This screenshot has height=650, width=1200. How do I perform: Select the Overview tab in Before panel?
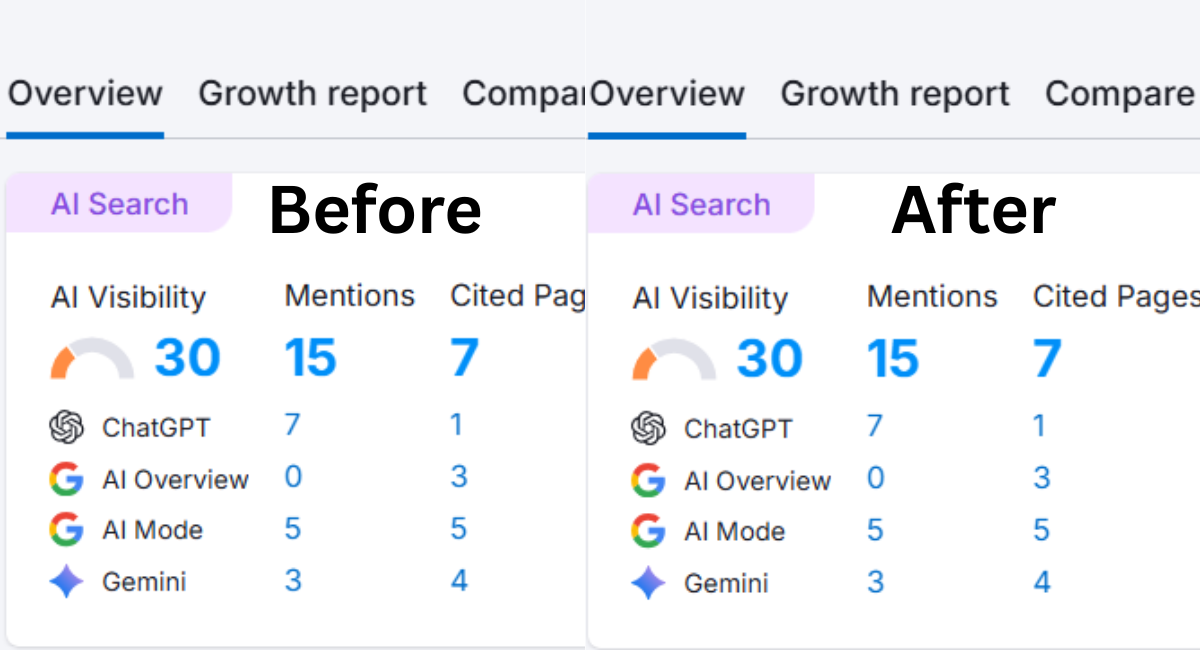point(85,93)
